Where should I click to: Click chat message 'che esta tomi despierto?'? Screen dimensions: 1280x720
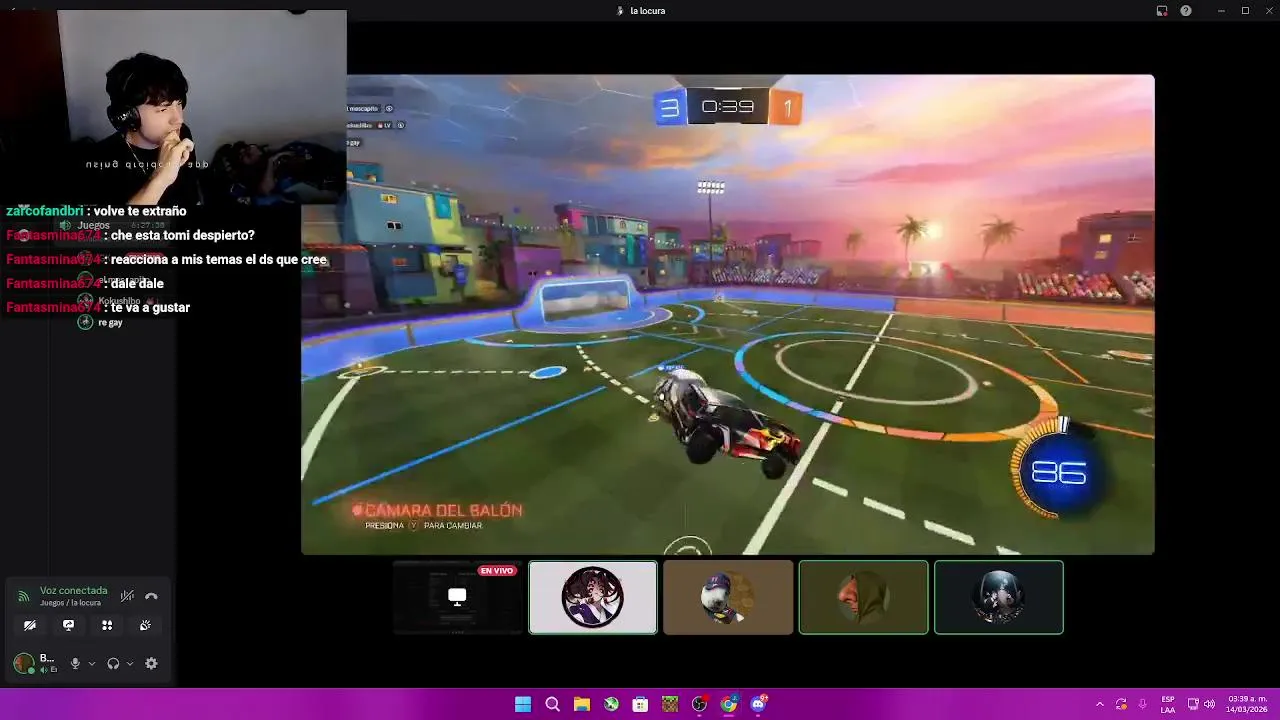click(x=183, y=235)
